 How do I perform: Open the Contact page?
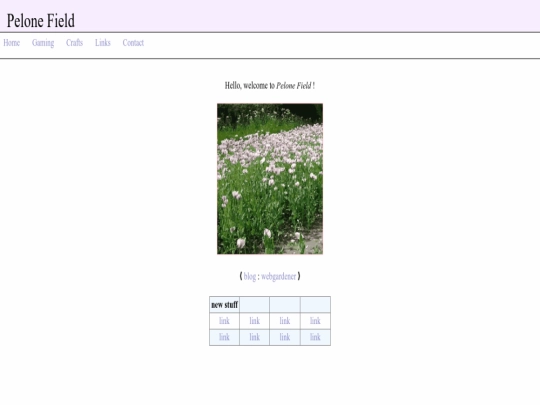coord(133,43)
